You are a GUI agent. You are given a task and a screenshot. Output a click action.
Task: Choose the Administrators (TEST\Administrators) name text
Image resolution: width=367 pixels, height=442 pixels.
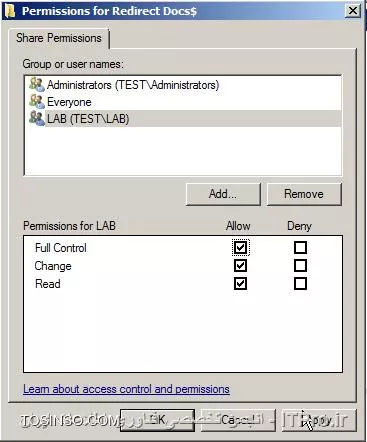133,85
